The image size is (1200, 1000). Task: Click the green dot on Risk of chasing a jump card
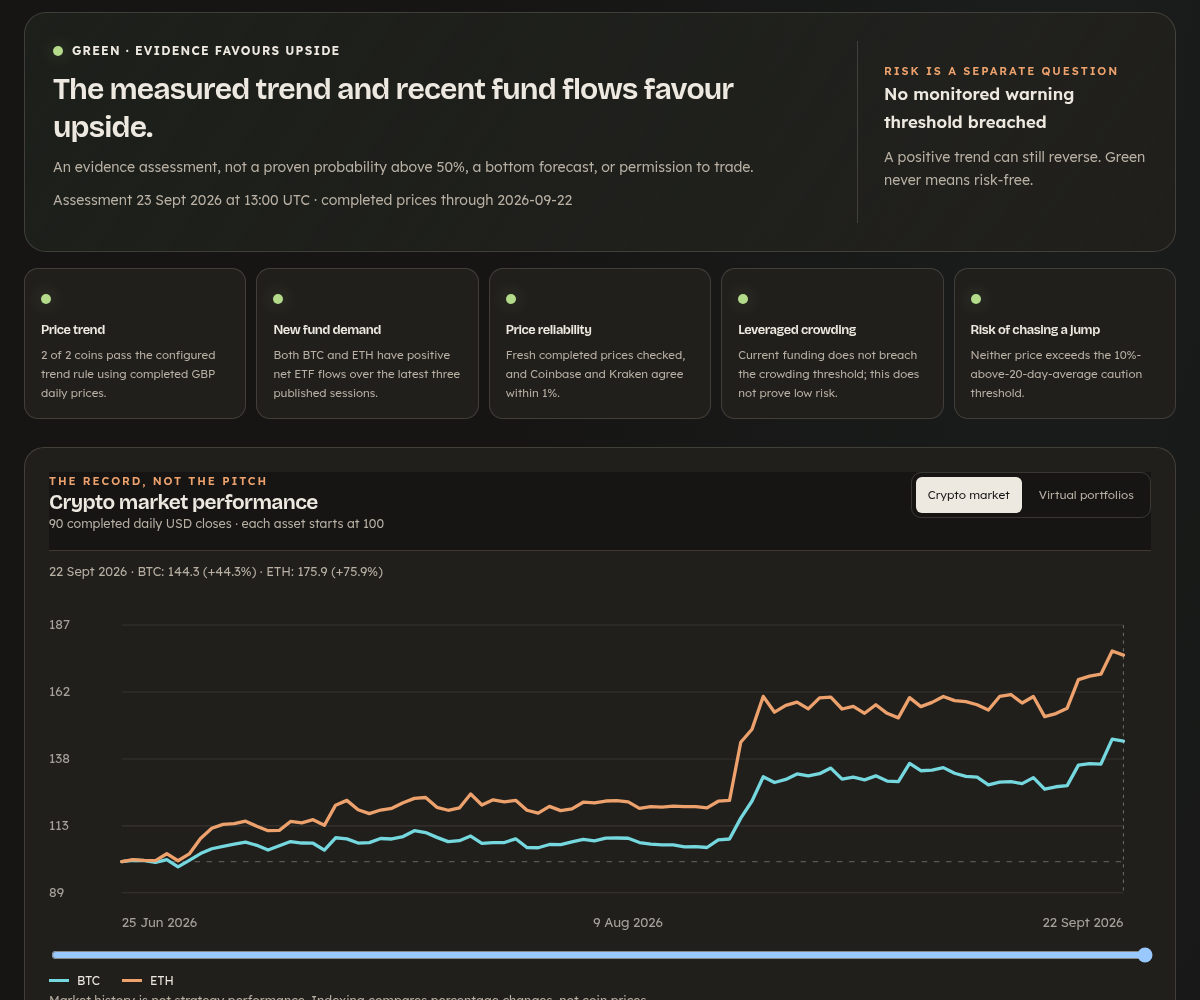976,299
